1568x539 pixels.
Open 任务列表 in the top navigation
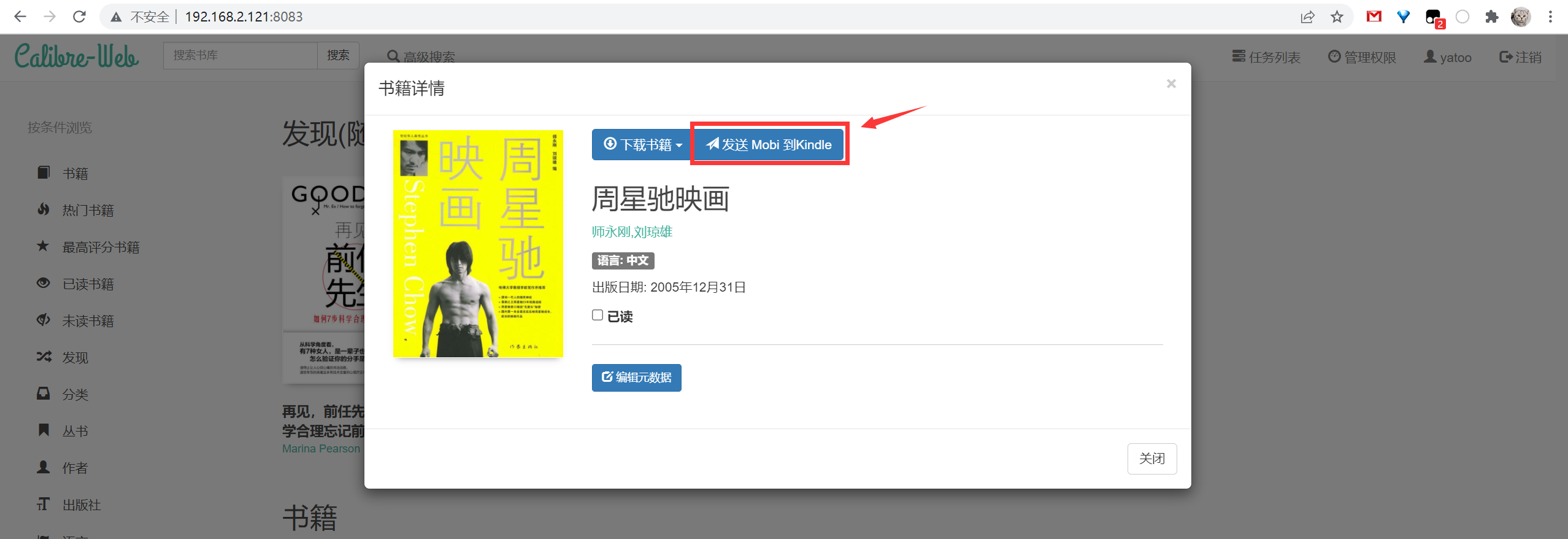(x=1266, y=57)
